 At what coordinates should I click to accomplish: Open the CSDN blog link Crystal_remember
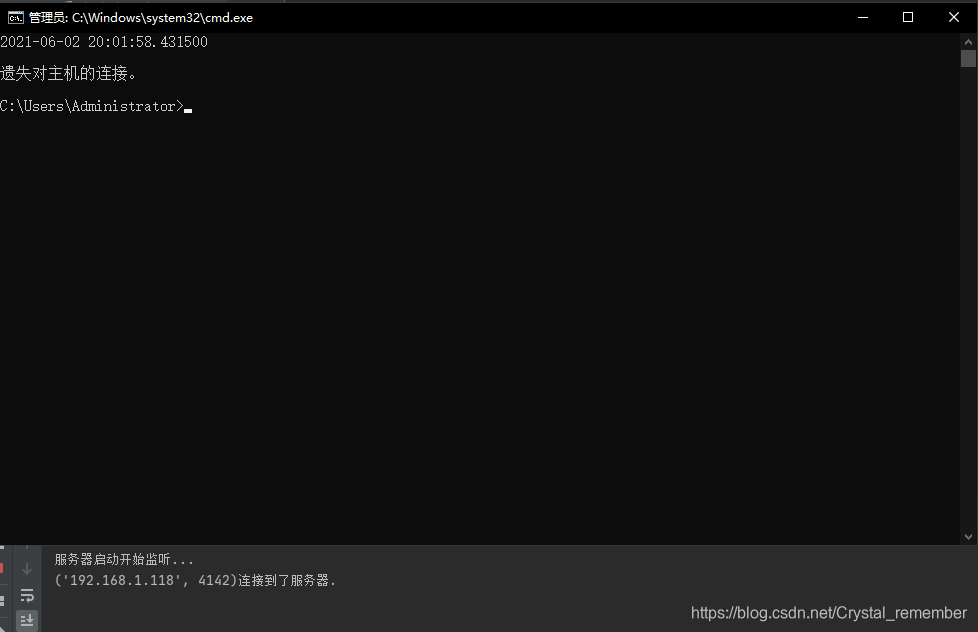828,613
